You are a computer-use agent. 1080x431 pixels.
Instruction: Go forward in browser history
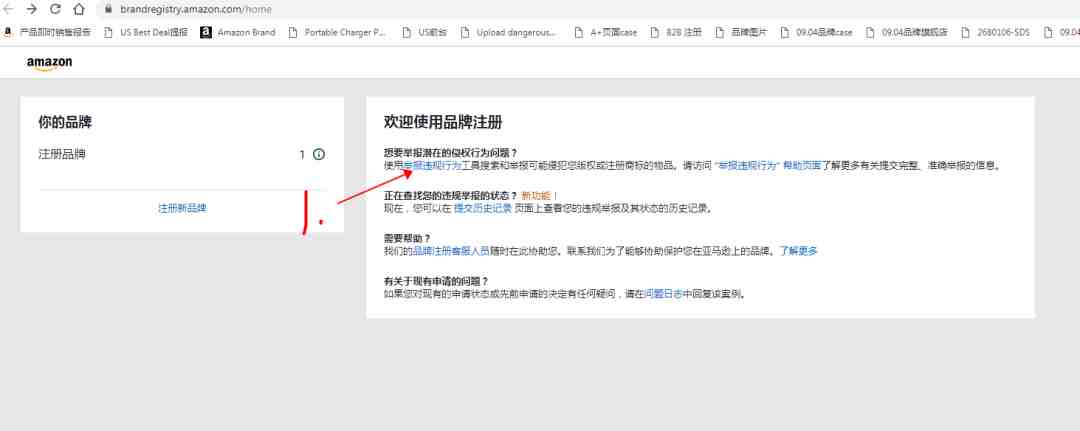click(x=32, y=9)
